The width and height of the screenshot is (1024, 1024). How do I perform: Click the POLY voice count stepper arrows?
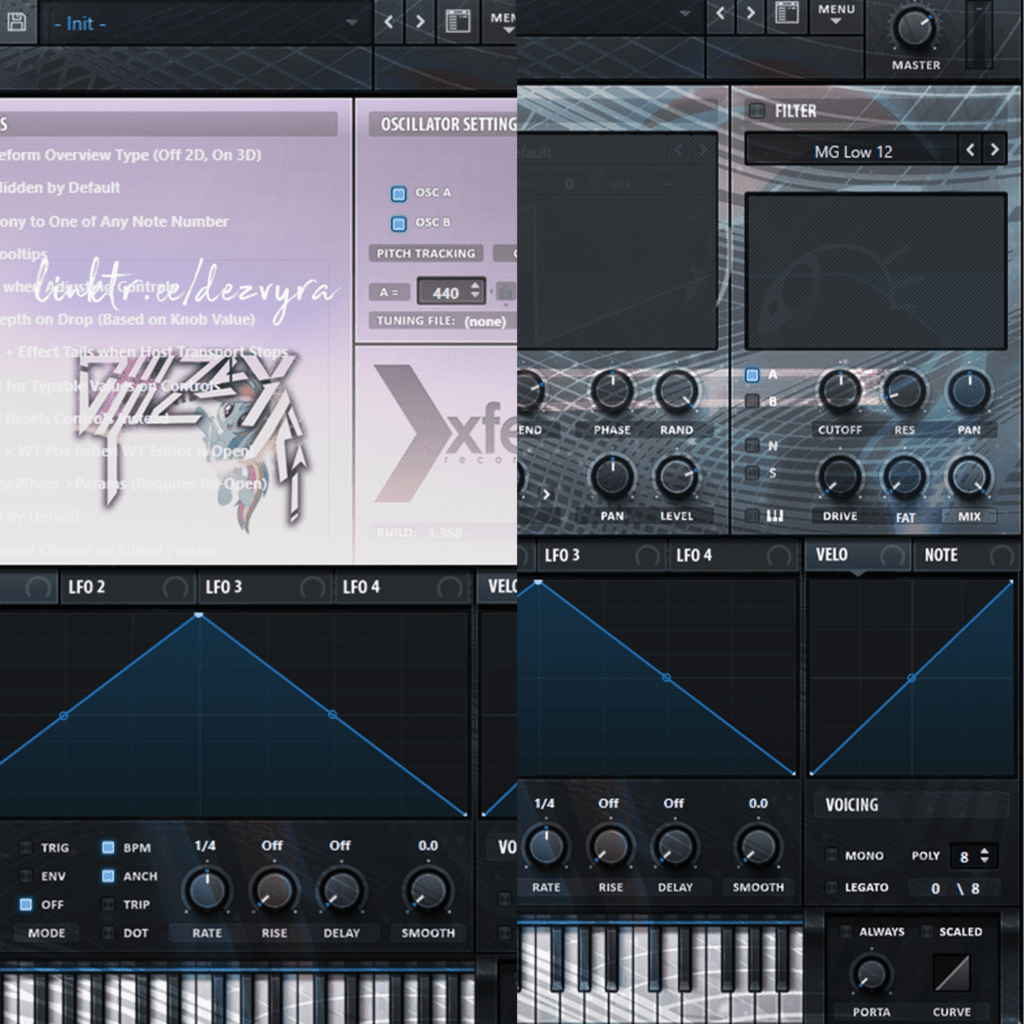985,856
